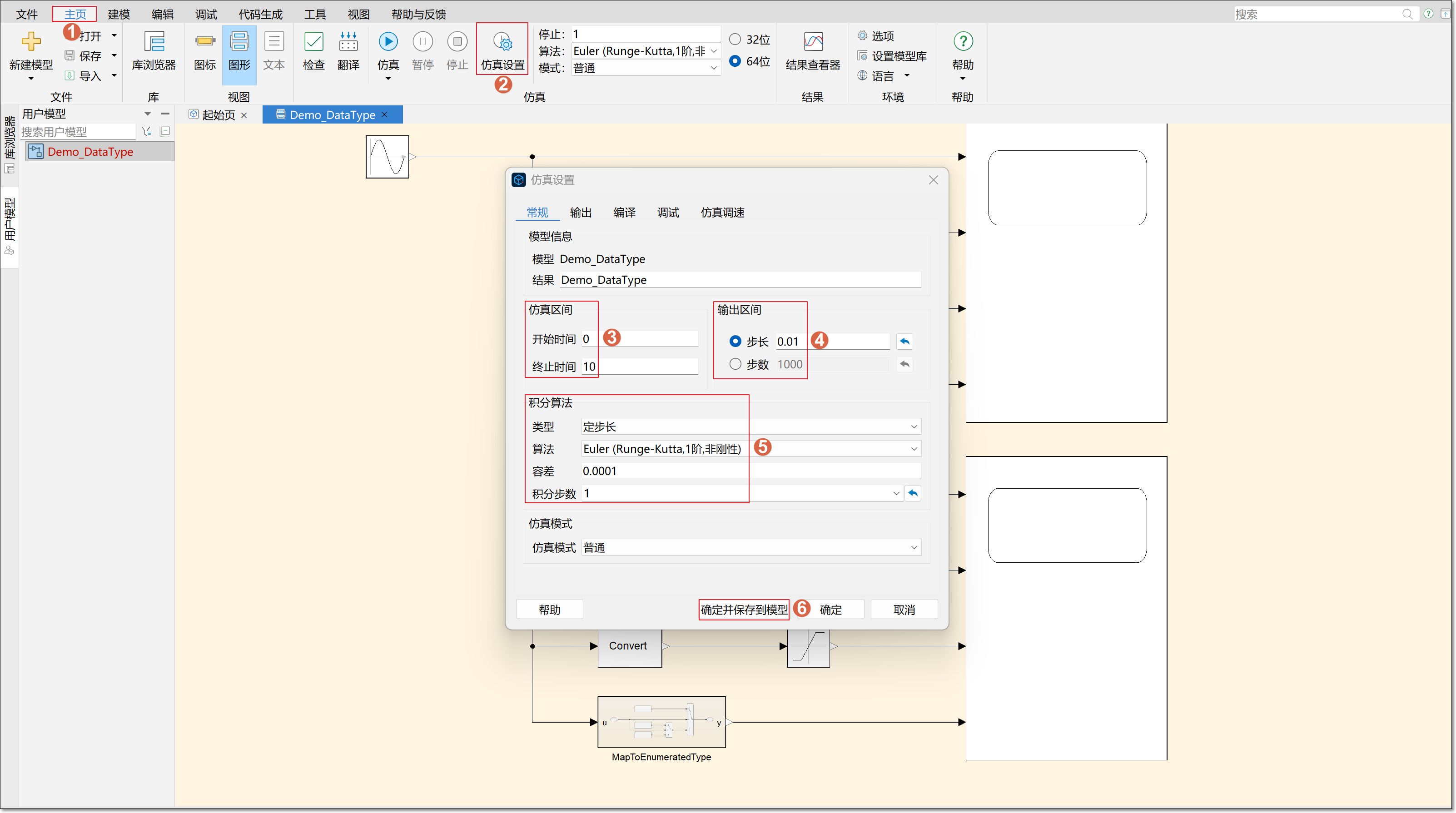The image size is (1456, 813).
Task: Switch to Icon (图标) view
Action: tap(204, 42)
